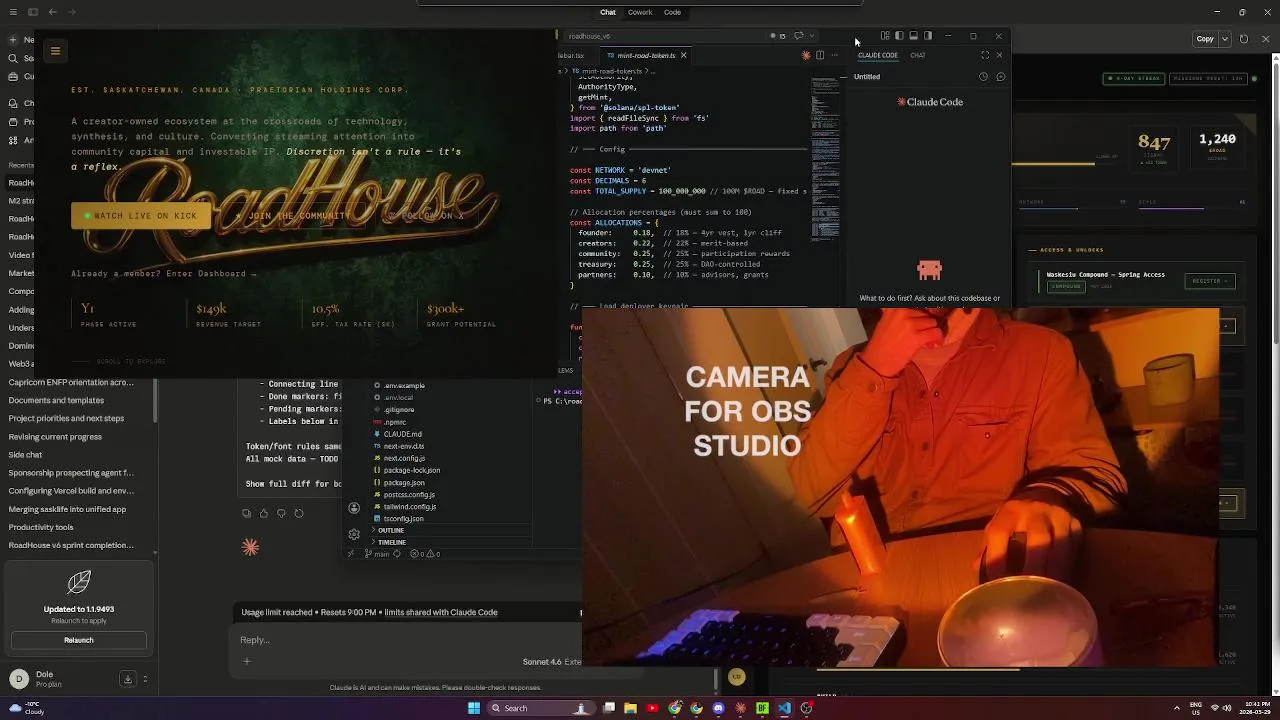Open Project priorities and next steps chat
The width and height of the screenshot is (1280, 720).
(x=66, y=418)
